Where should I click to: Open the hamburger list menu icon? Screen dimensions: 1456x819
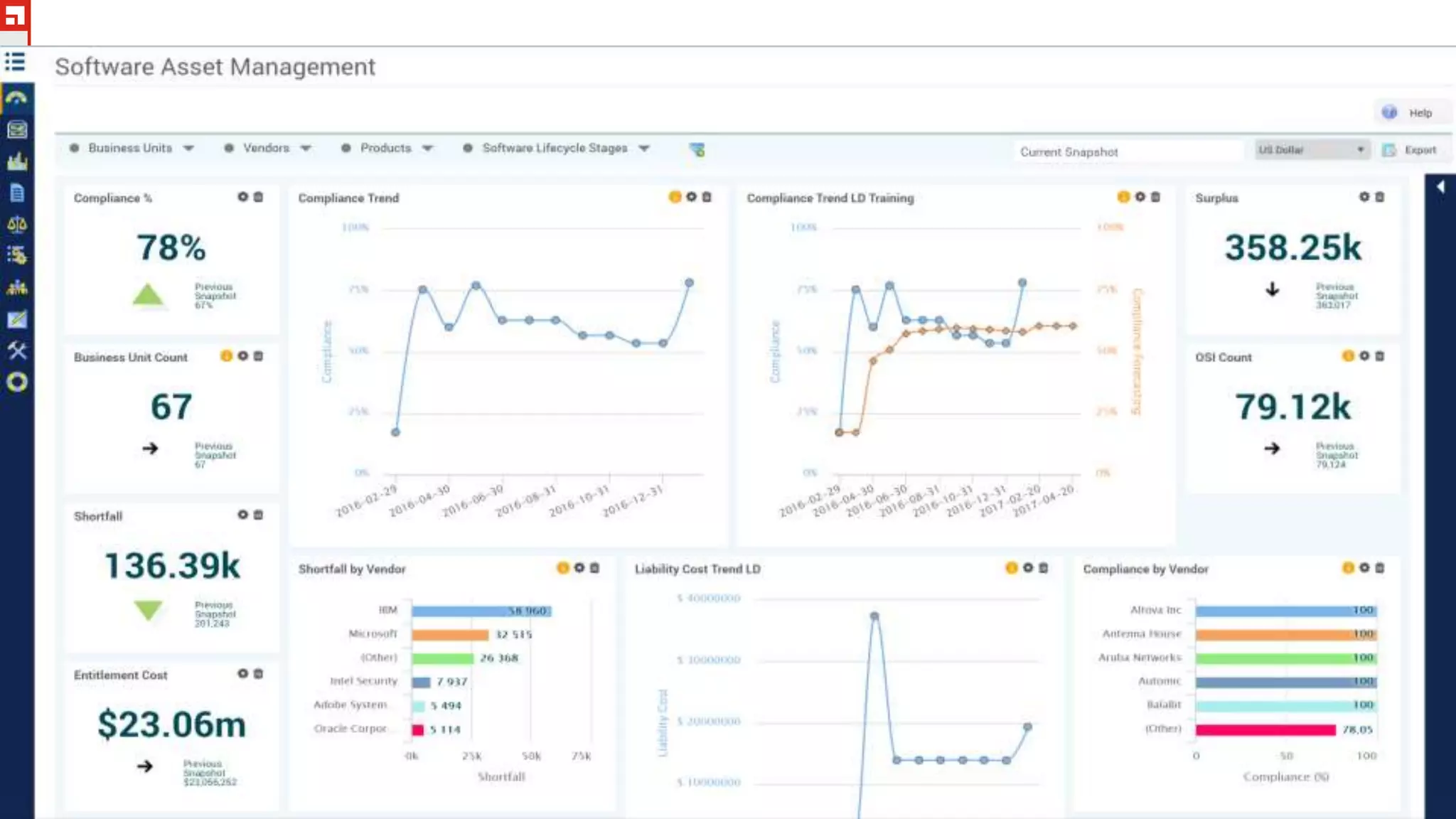coord(15,63)
